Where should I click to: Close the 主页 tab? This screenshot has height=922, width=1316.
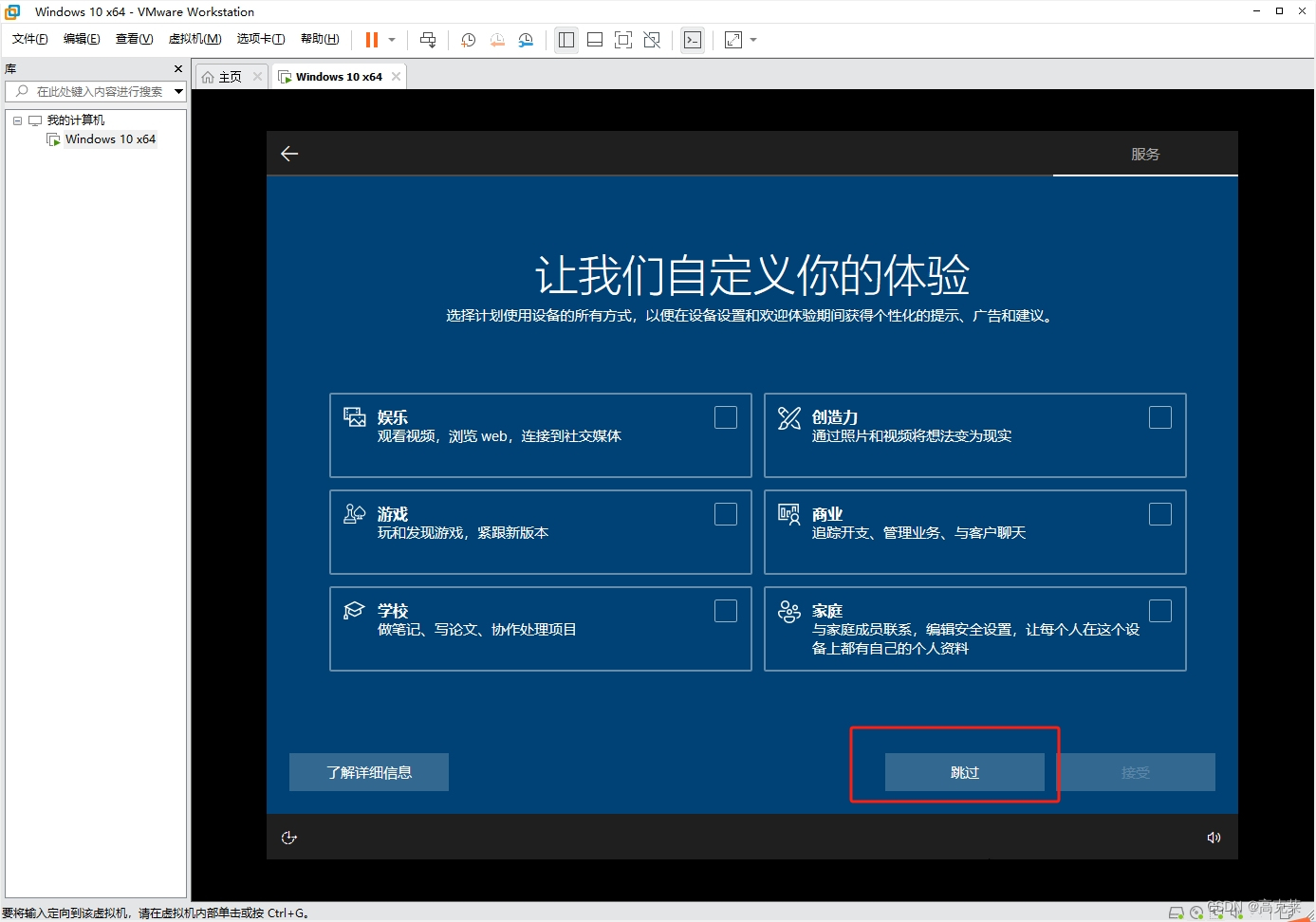pos(257,77)
